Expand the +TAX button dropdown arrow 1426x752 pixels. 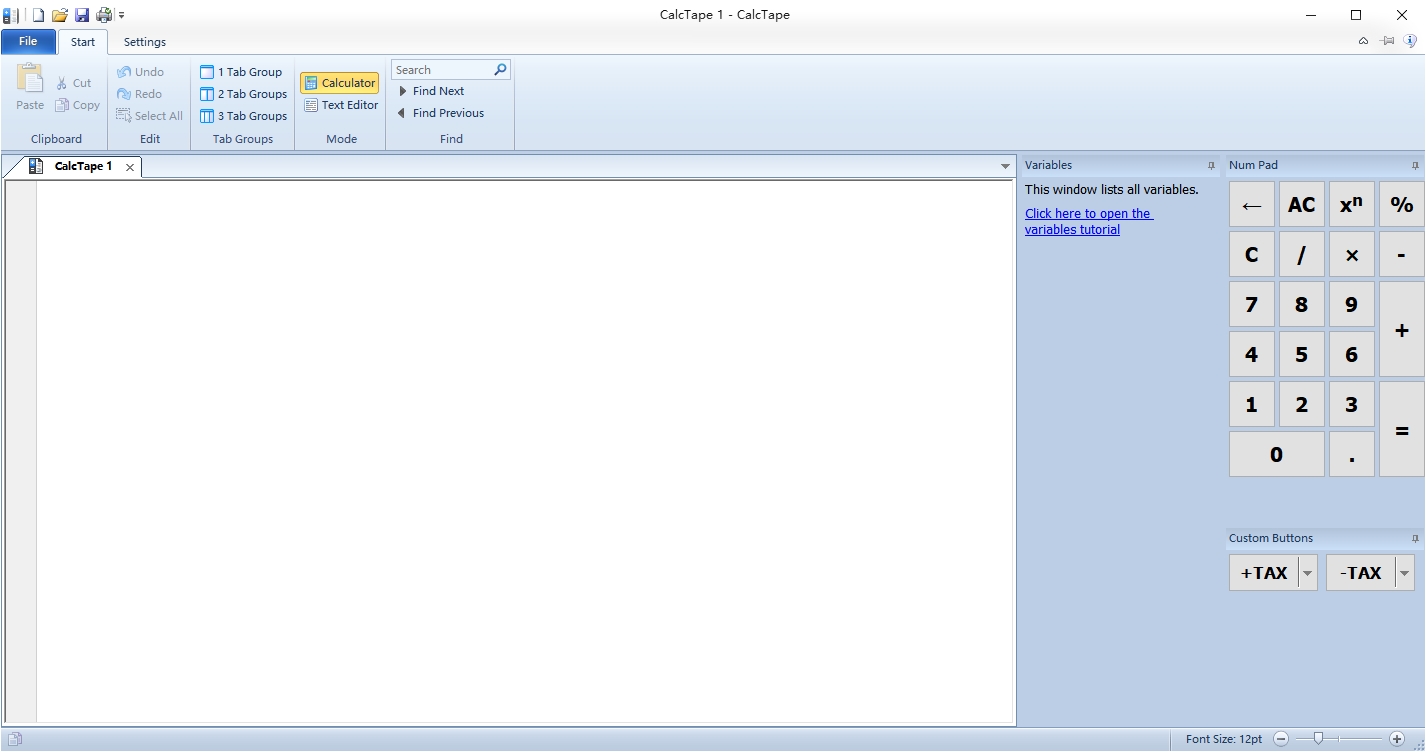click(1307, 573)
